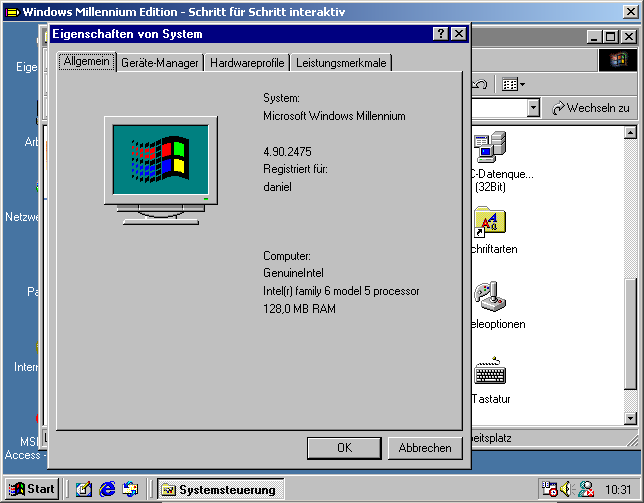644x503 pixels.
Task: Click the vertical scrollbar thumb in Systemsteuerung
Action: (630, 333)
